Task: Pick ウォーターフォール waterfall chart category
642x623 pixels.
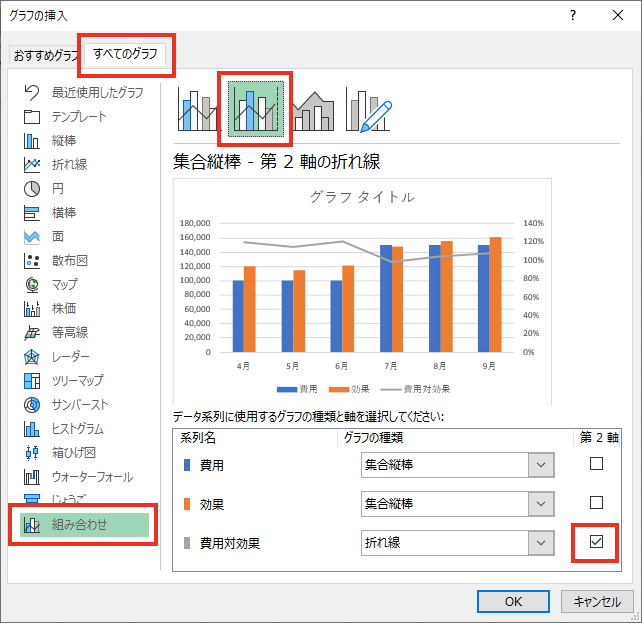Action: coord(92,477)
